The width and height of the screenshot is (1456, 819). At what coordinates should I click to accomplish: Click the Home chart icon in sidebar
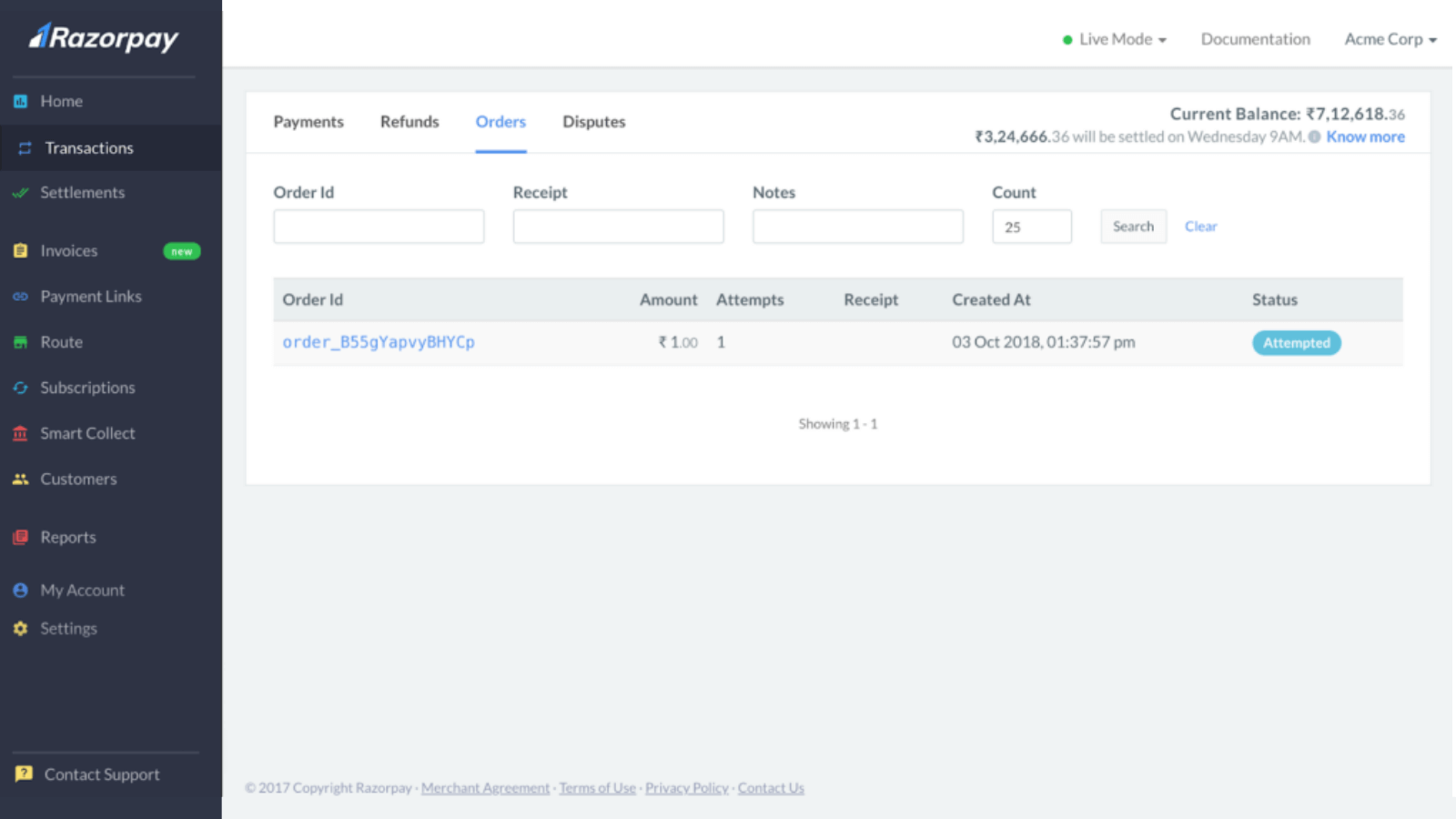(x=20, y=101)
